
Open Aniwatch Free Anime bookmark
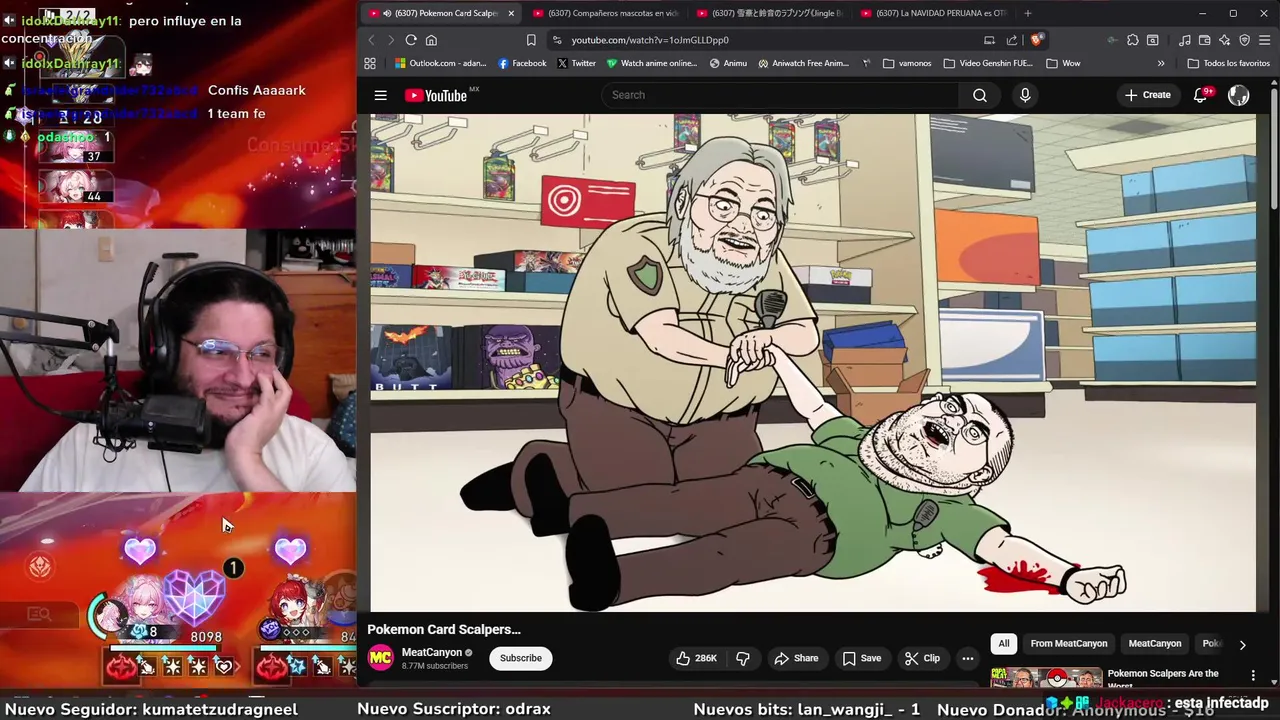pyautogui.click(x=804, y=63)
